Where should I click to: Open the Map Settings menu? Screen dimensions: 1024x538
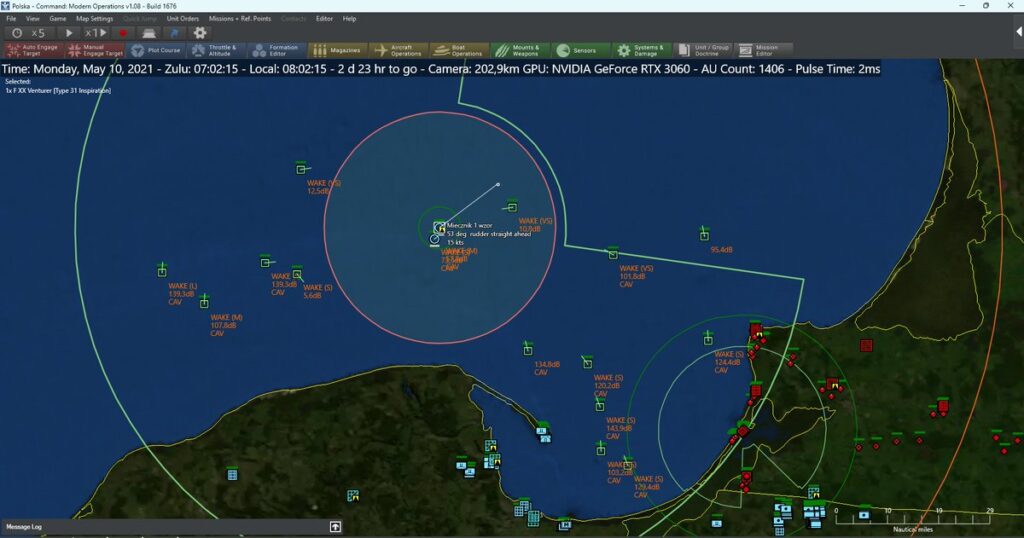95,19
